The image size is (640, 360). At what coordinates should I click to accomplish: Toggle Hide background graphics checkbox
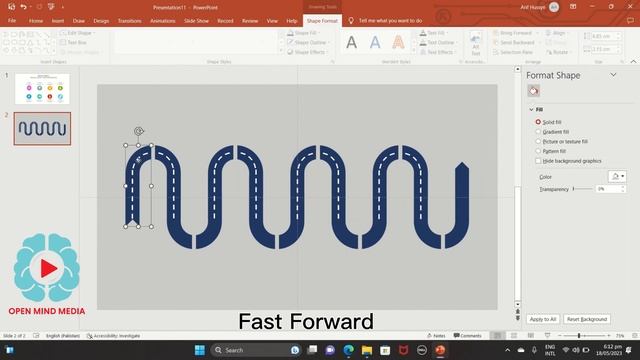[x=538, y=161]
